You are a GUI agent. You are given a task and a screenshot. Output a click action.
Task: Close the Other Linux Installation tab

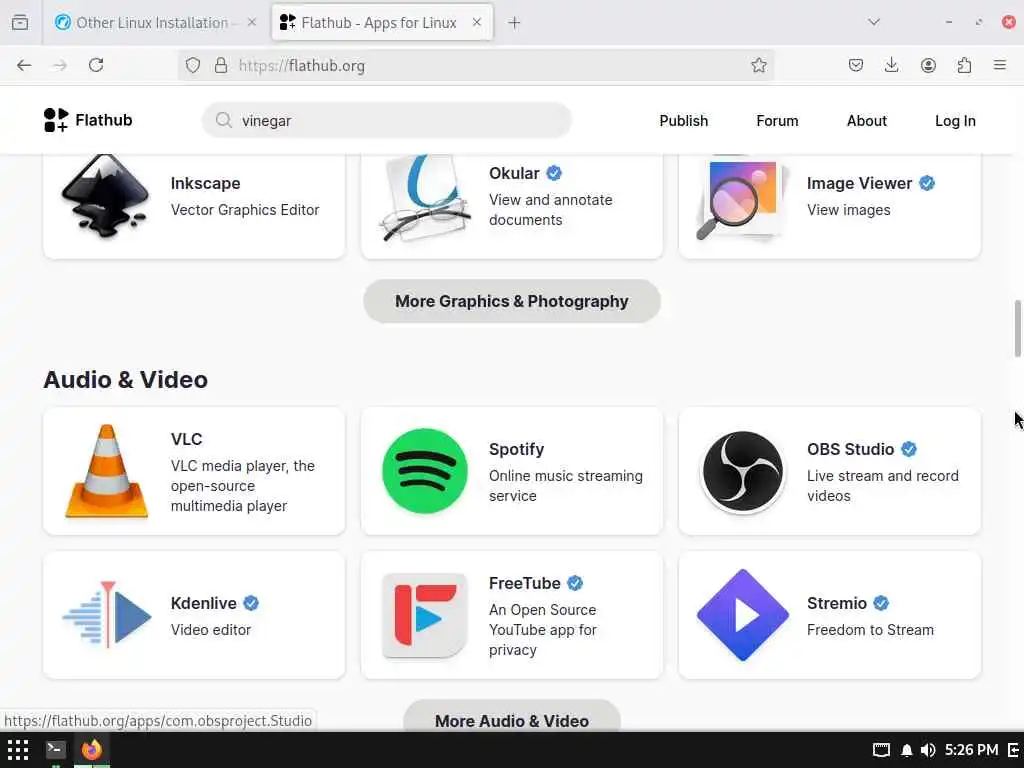[252, 23]
